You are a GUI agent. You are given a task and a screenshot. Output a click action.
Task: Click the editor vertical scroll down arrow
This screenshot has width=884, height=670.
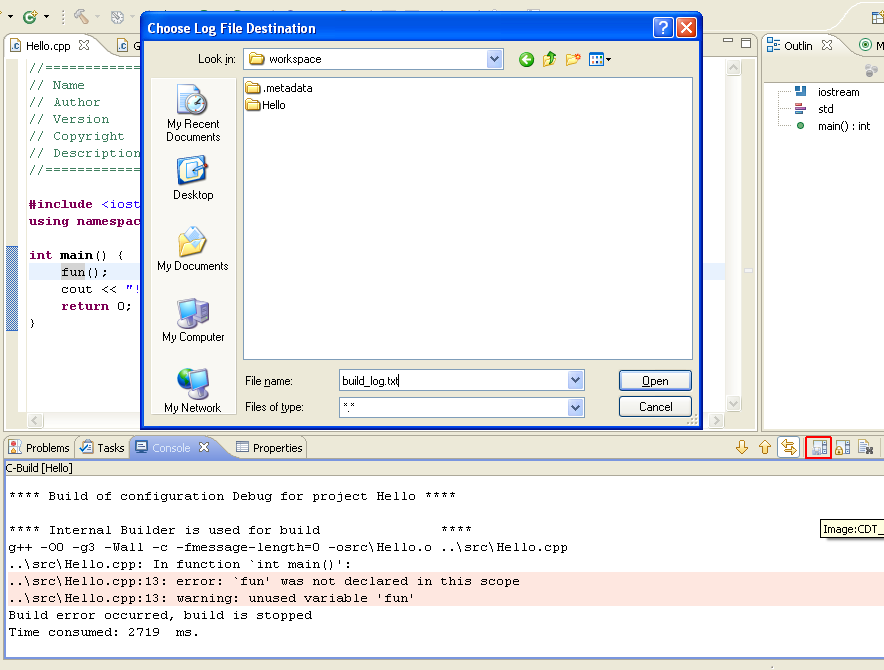coord(733,403)
